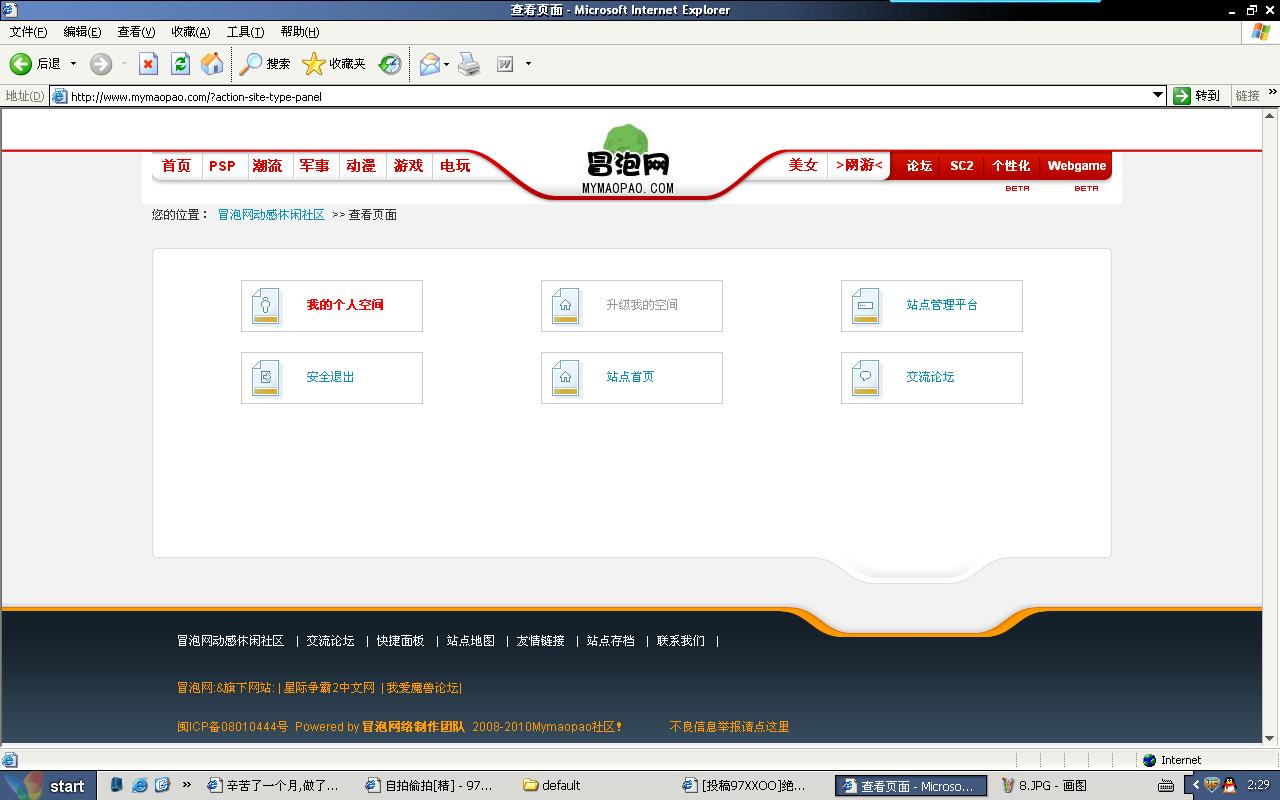Click the 冒泡网动感休闲社区 breadcrumb link
This screenshot has height=800, width=1280.
271,215
